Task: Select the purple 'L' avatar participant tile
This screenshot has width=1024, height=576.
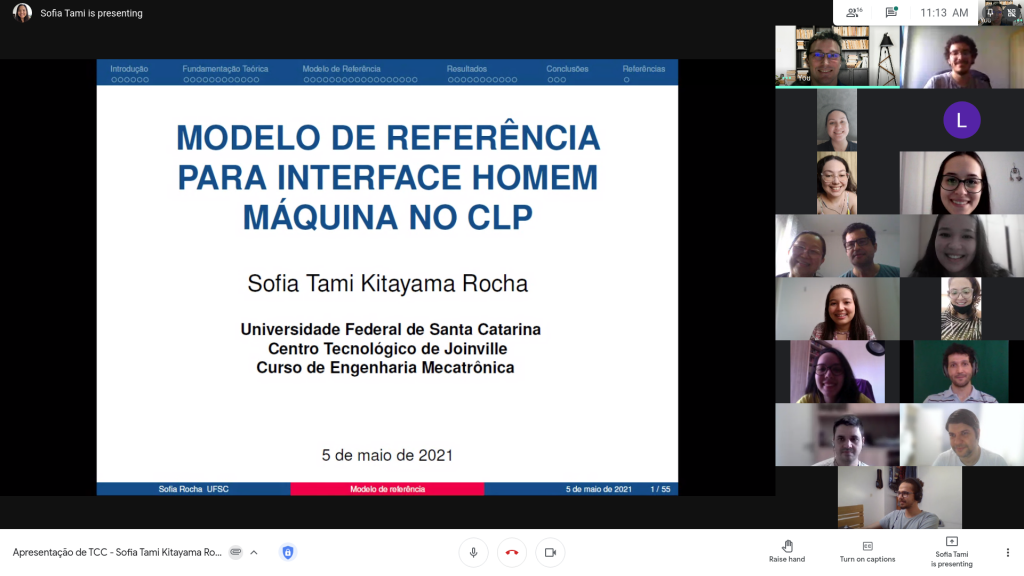Action: [x=961, y=120]
